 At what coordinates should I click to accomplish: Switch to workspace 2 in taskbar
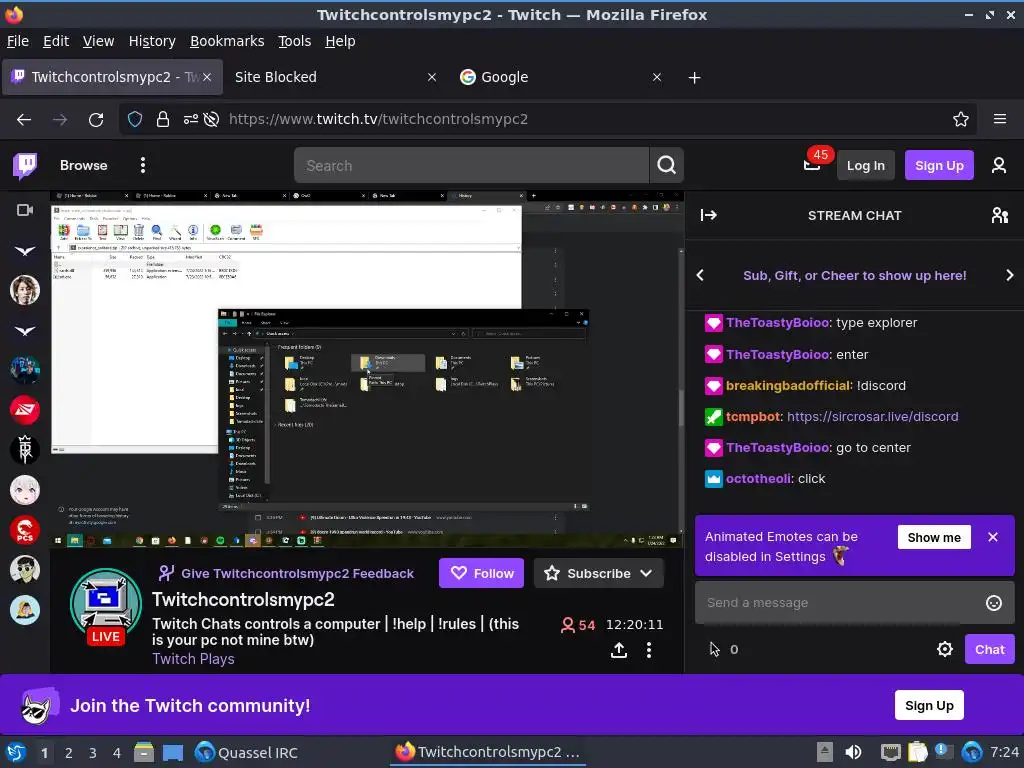(x=68, y=753)
